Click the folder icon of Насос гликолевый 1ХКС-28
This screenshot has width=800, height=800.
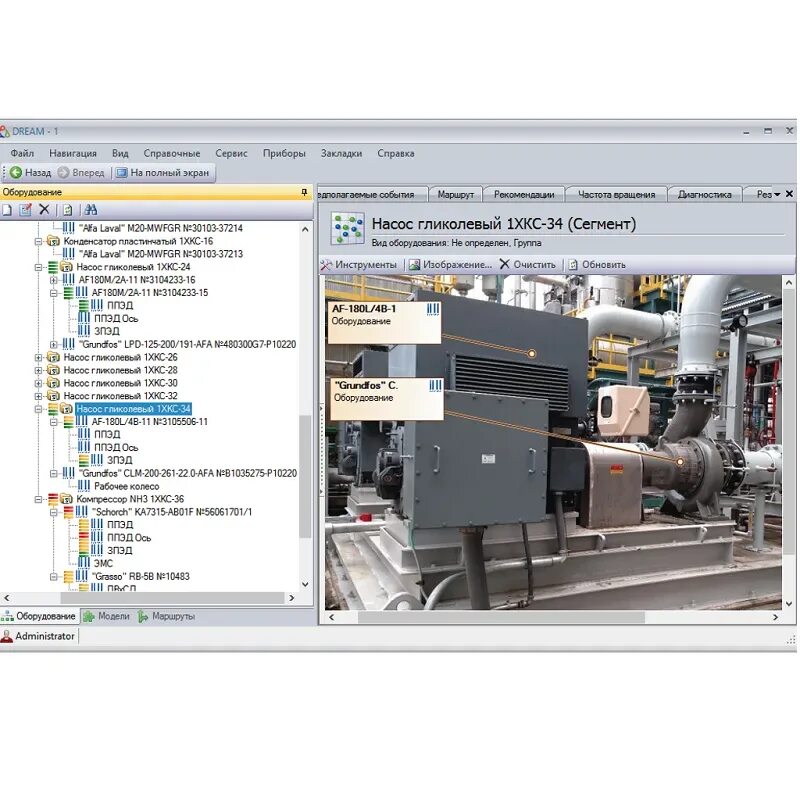[54, 370]
